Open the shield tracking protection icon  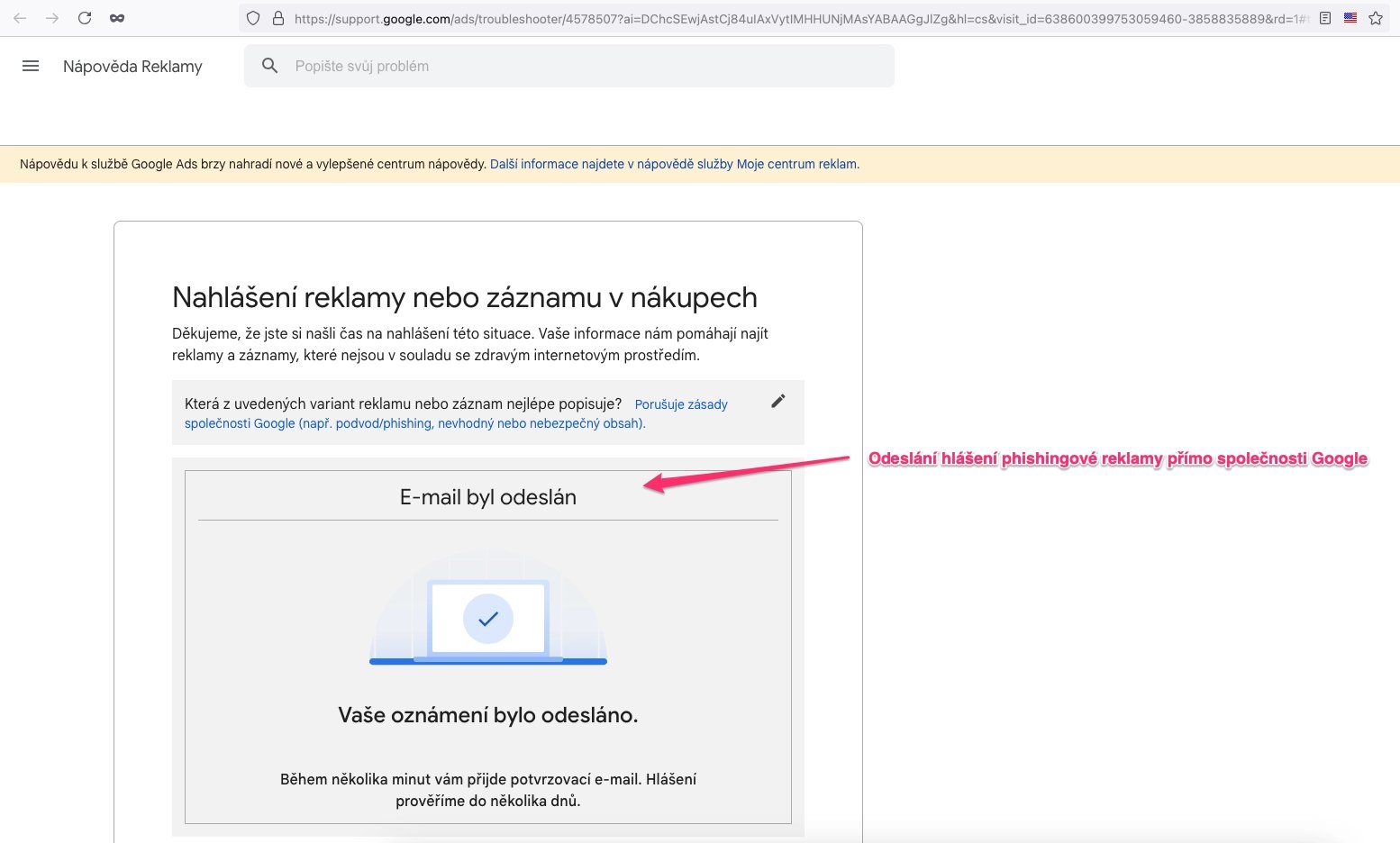pyautogui.click(x=253, y=18)
